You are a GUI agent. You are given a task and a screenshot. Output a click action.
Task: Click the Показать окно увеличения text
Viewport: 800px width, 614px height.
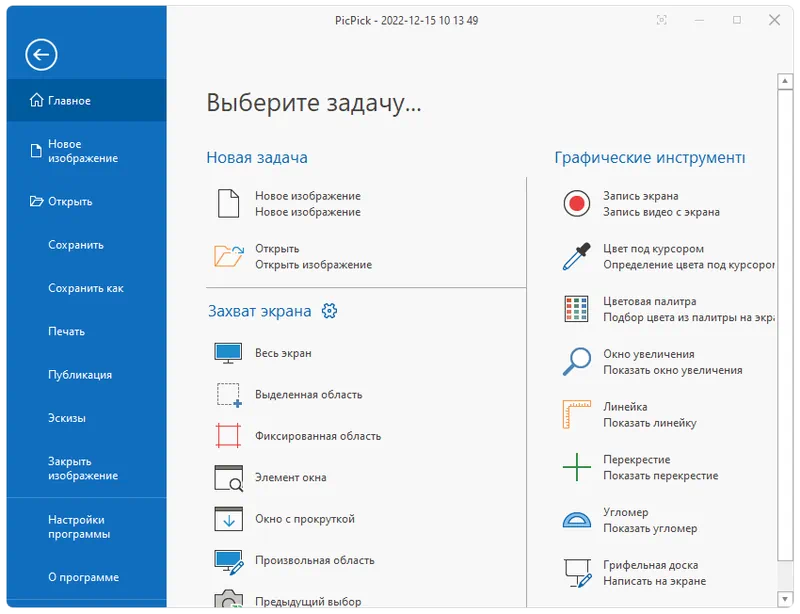click(672, 370)
